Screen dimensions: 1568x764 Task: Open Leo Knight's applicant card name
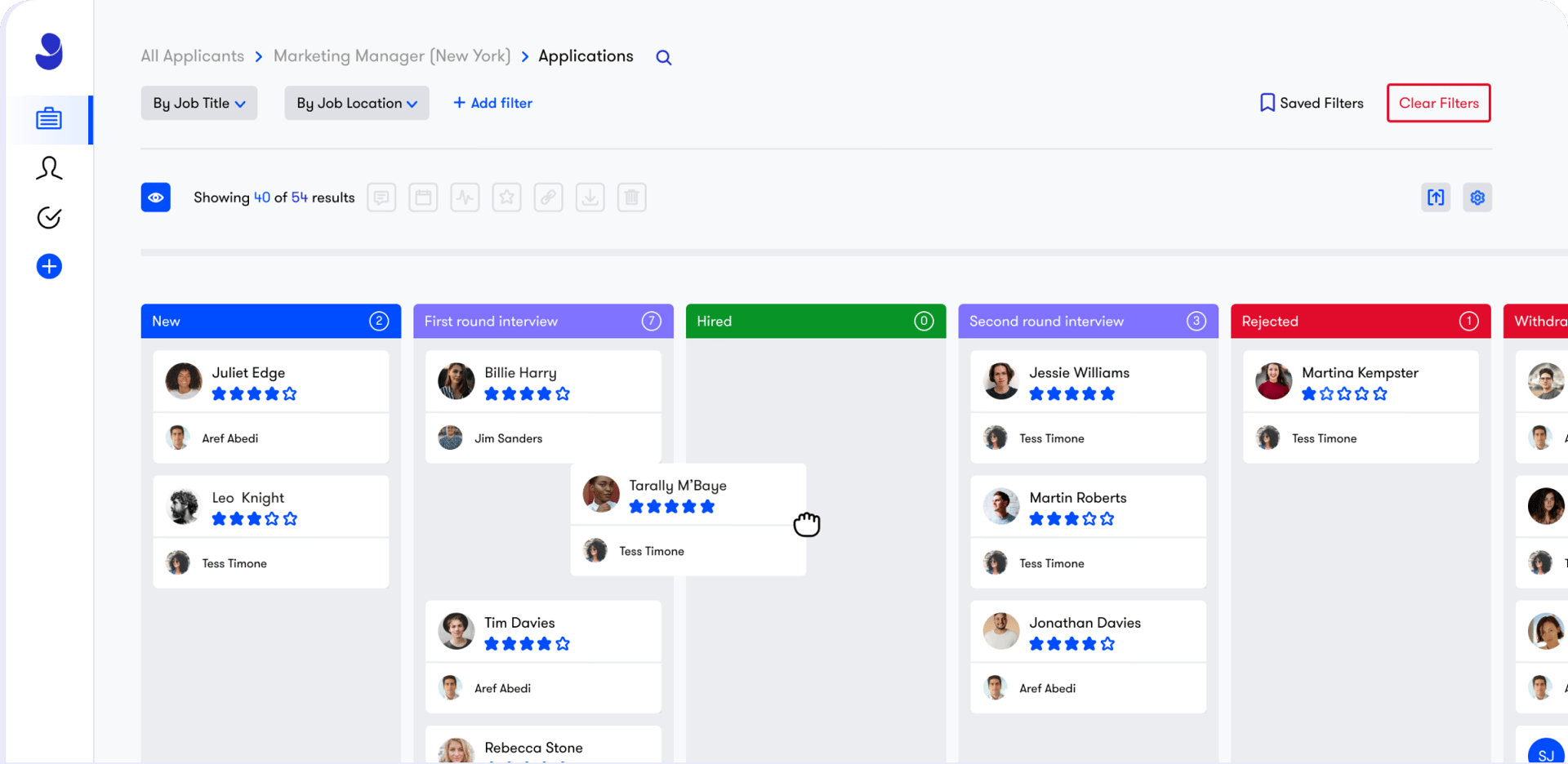[x=248, y=498]
